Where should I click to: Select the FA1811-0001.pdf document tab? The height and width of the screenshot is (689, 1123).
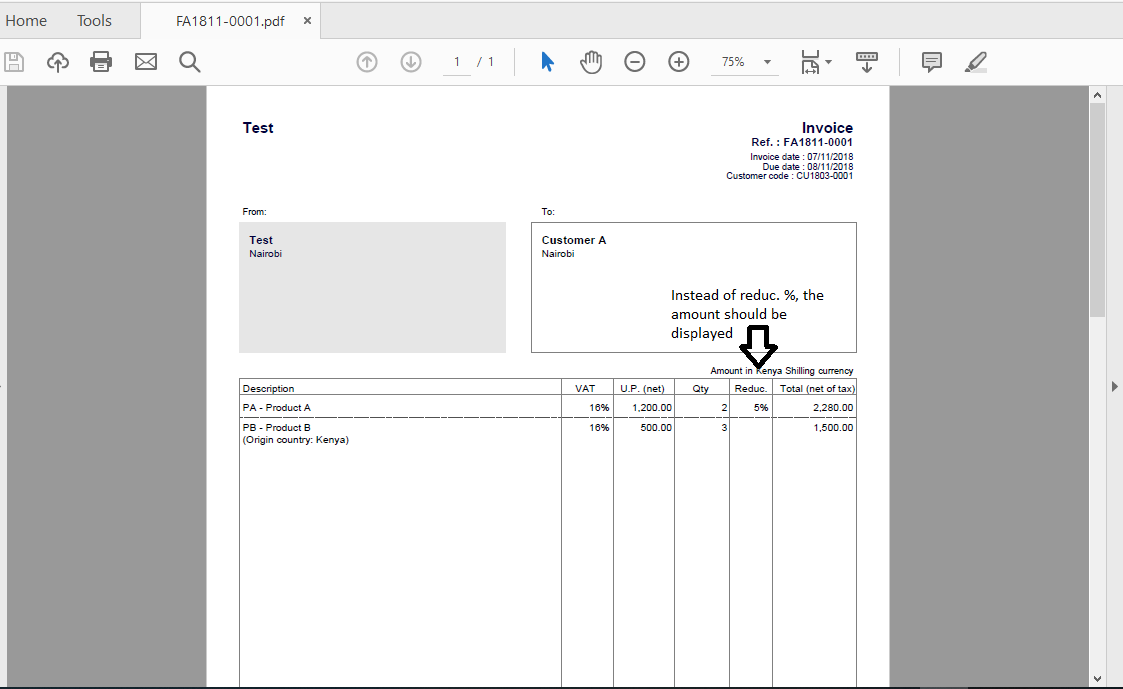click(x=230, y=21)
